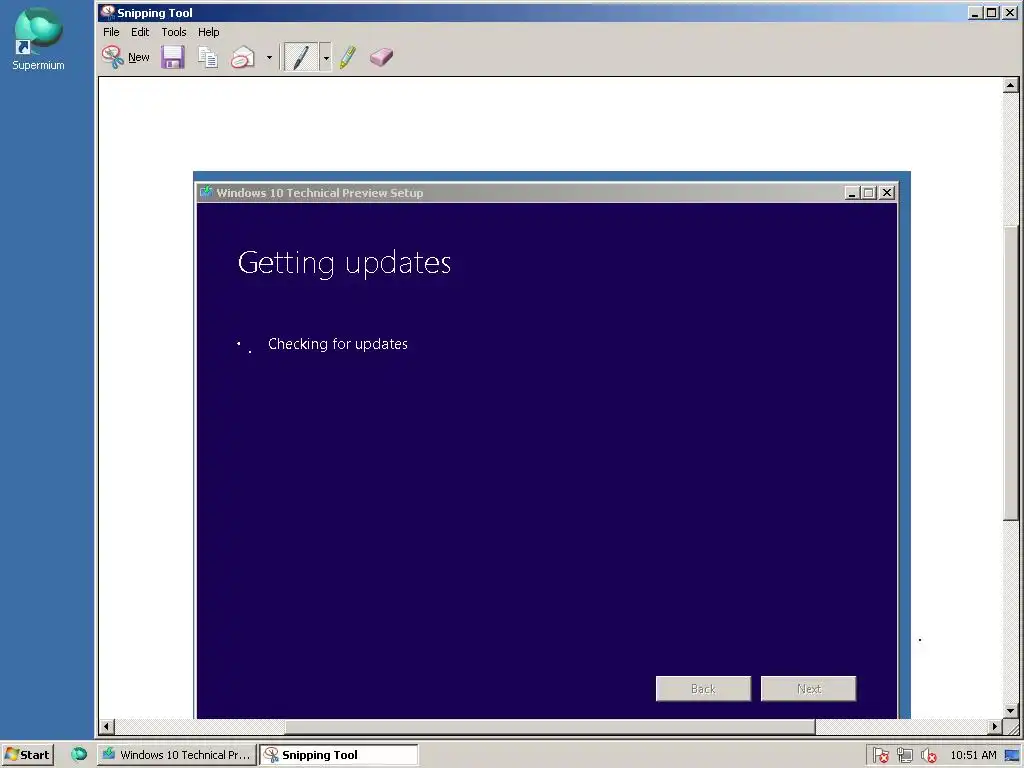This screenshot has height=768, width=1024.
Task: Click the muted volume tray icon
Action: (928, 755)
